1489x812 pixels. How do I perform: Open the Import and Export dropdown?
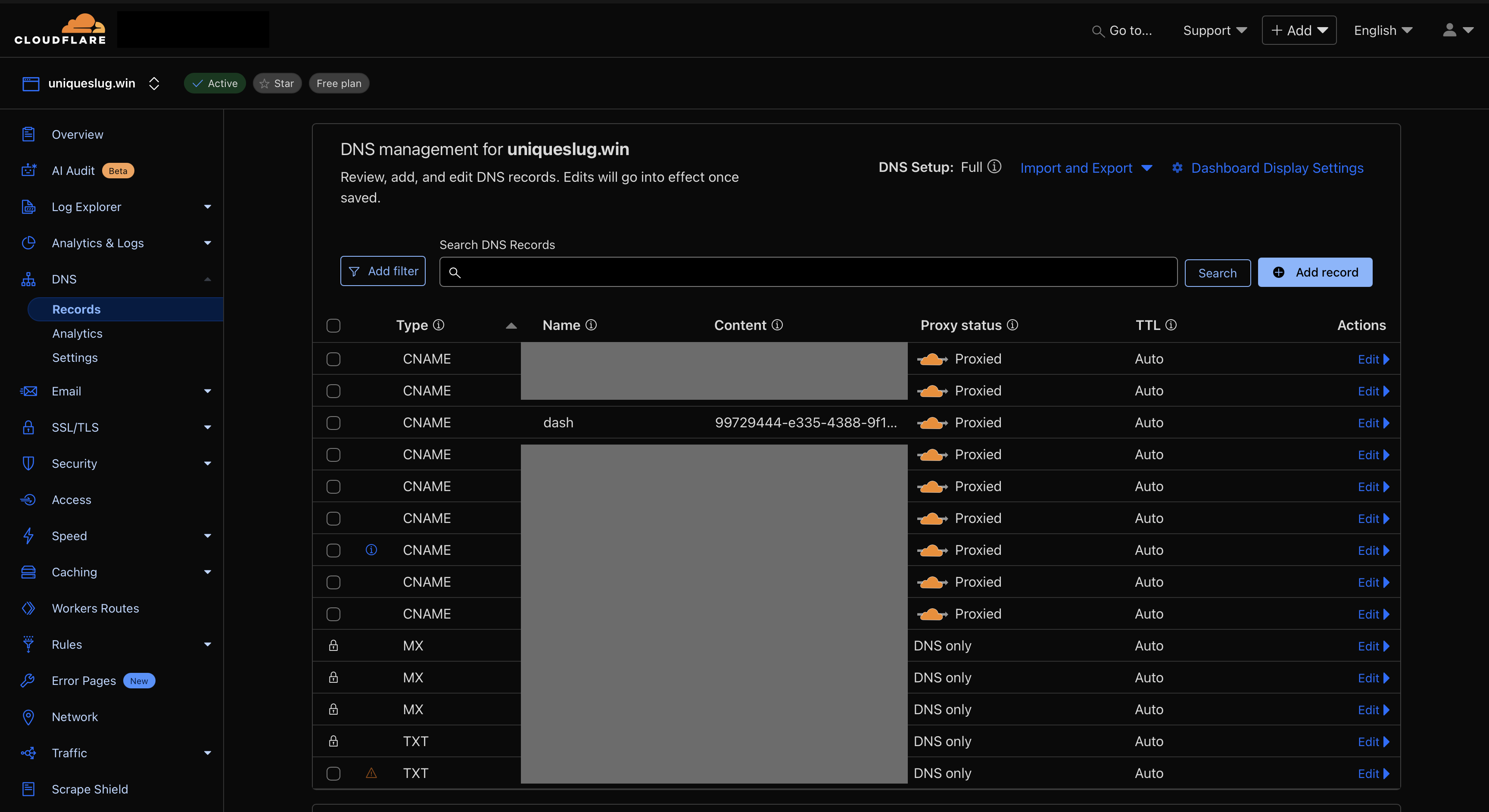1086,168
